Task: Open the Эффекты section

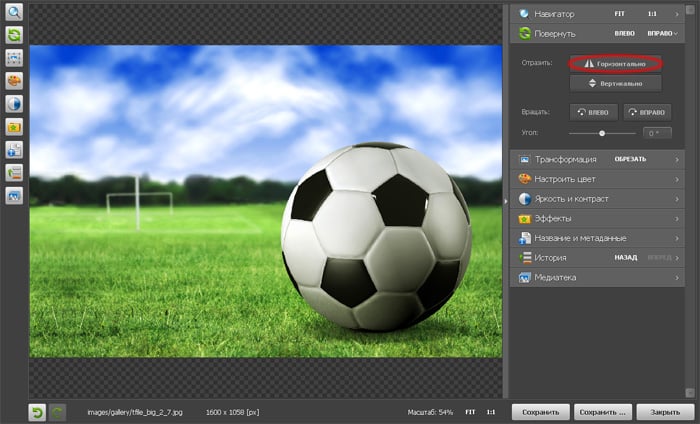Action: [553, 218]
